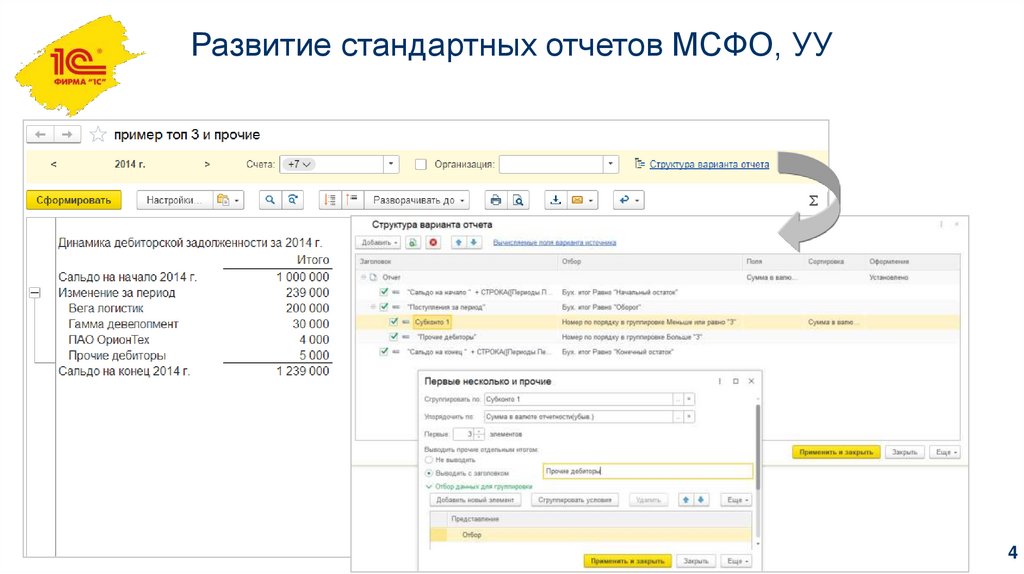Click the Сформировать button
The image size is (1024, 574).
[74, 200]
